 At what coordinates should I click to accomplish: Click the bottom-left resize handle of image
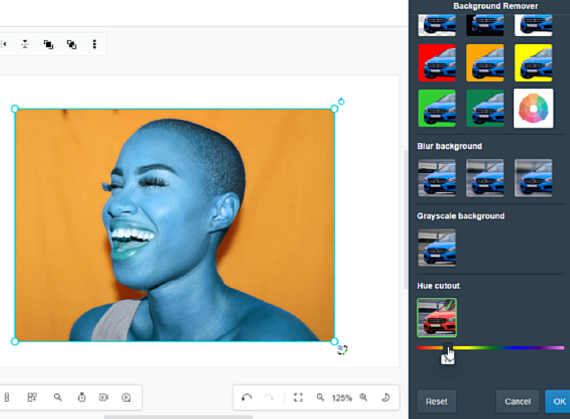pyautogui.click(x=15, y=341)
